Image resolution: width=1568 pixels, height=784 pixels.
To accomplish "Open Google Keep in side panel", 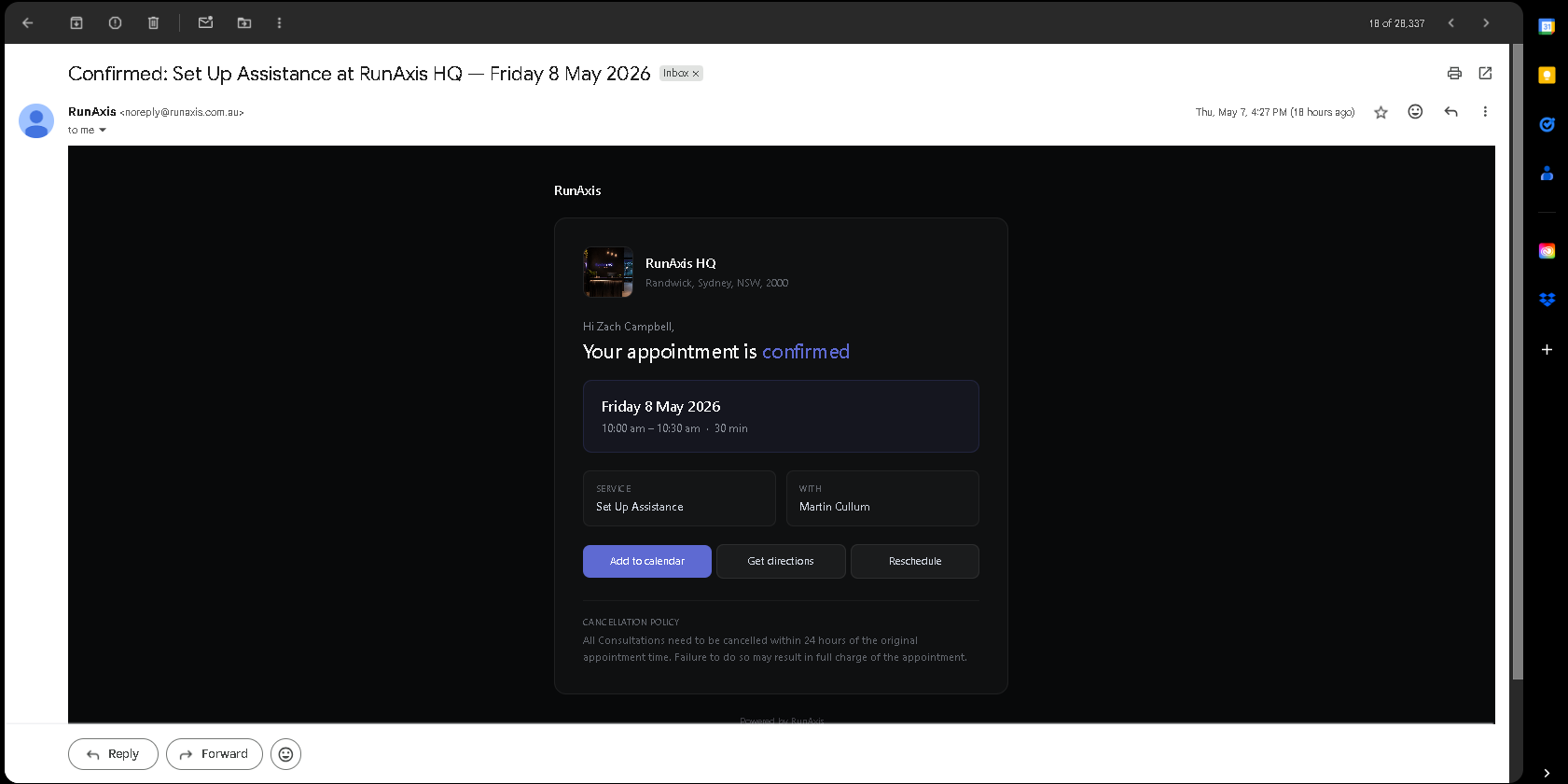I will (x=1547, y=76).
